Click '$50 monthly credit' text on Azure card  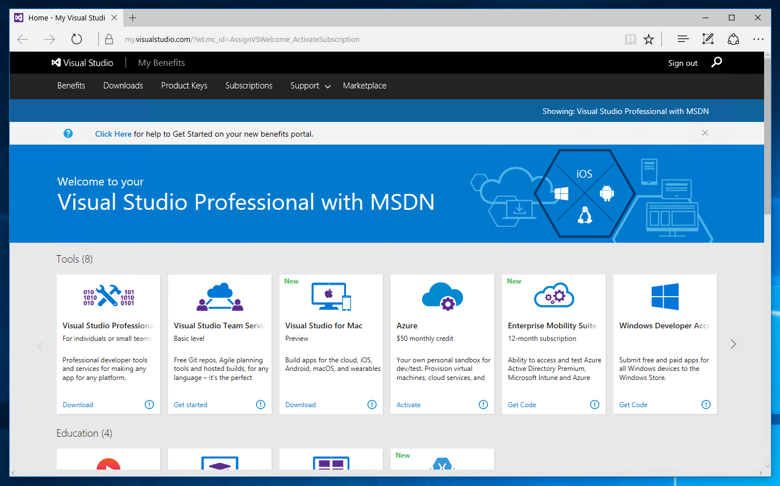point(425,338)
